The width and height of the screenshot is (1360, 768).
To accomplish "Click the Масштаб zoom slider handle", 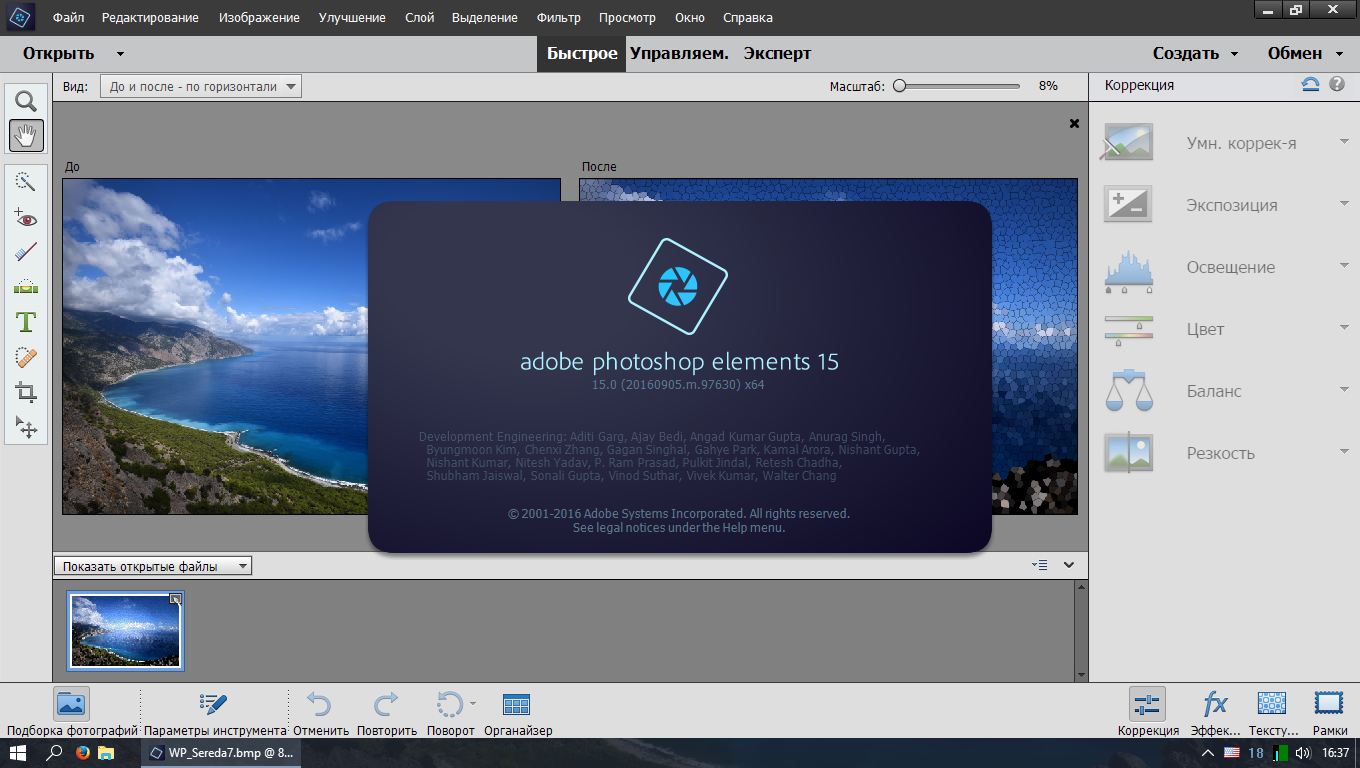I will pos(899,86).
